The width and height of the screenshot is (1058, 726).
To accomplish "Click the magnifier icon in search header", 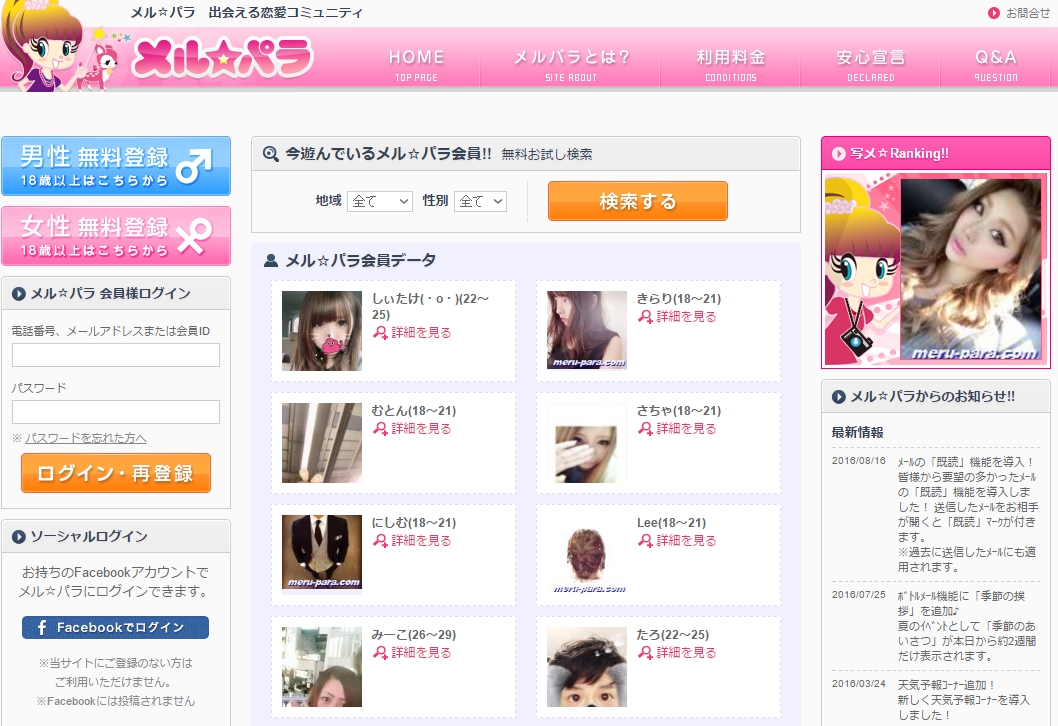I will coord(270,154).
